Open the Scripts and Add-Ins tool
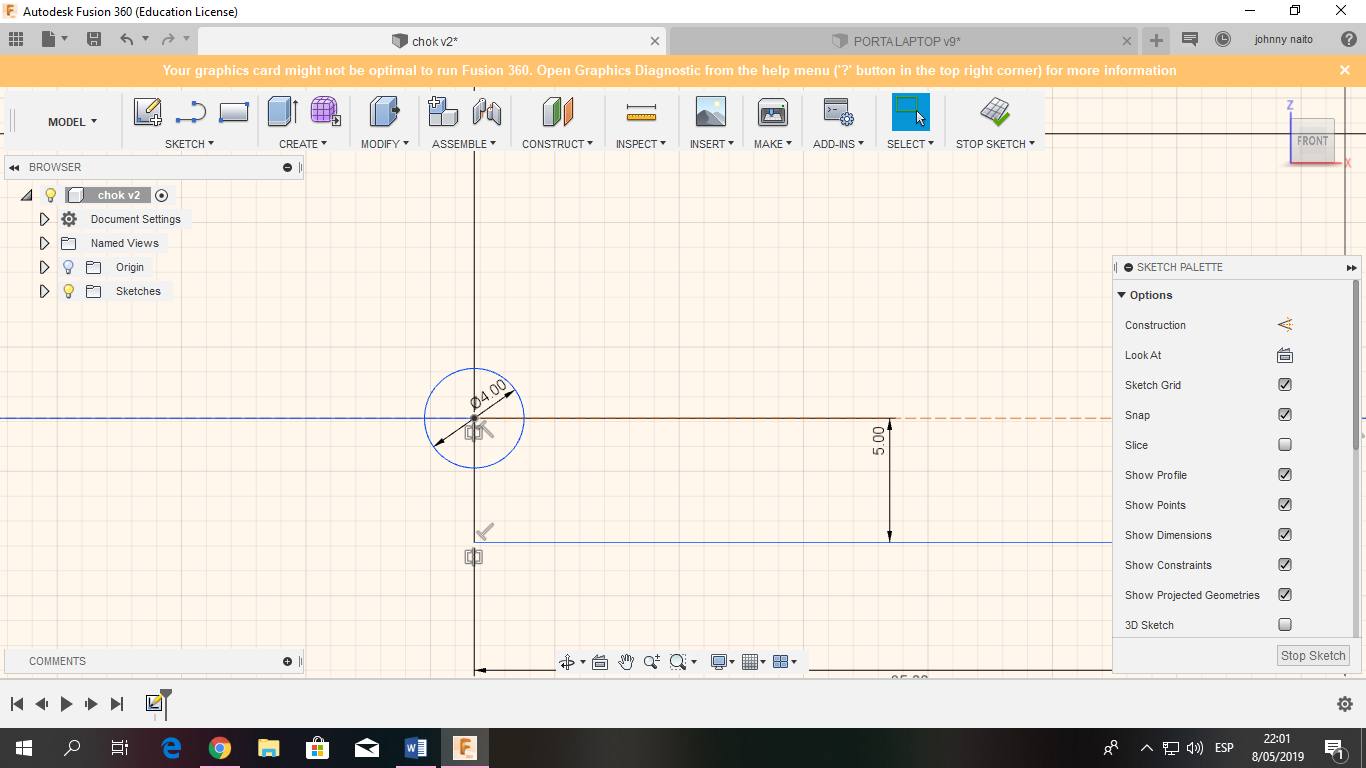The image size is (1366, 768). click(838, 112)
